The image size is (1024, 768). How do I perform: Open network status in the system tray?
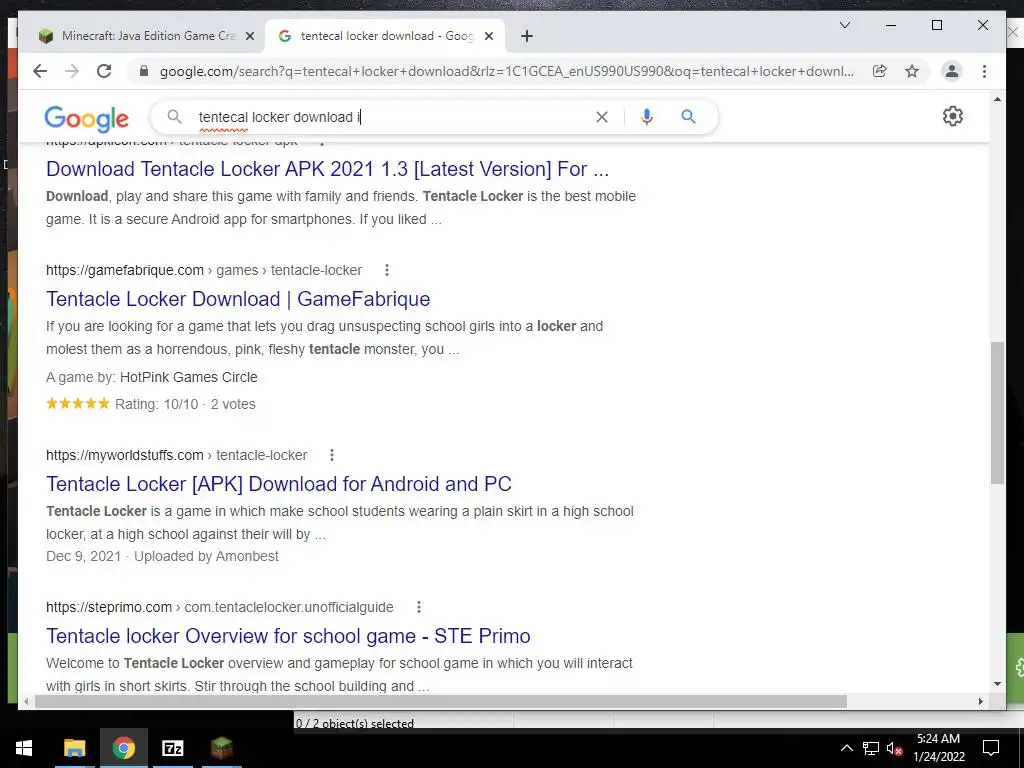871,748
